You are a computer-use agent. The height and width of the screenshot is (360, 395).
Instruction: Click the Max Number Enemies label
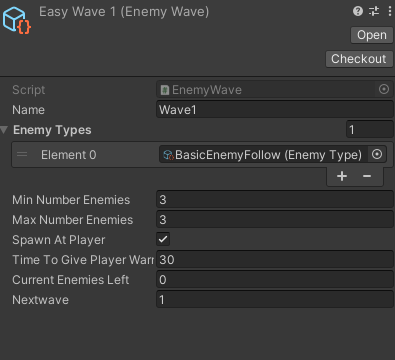[73, 220]
